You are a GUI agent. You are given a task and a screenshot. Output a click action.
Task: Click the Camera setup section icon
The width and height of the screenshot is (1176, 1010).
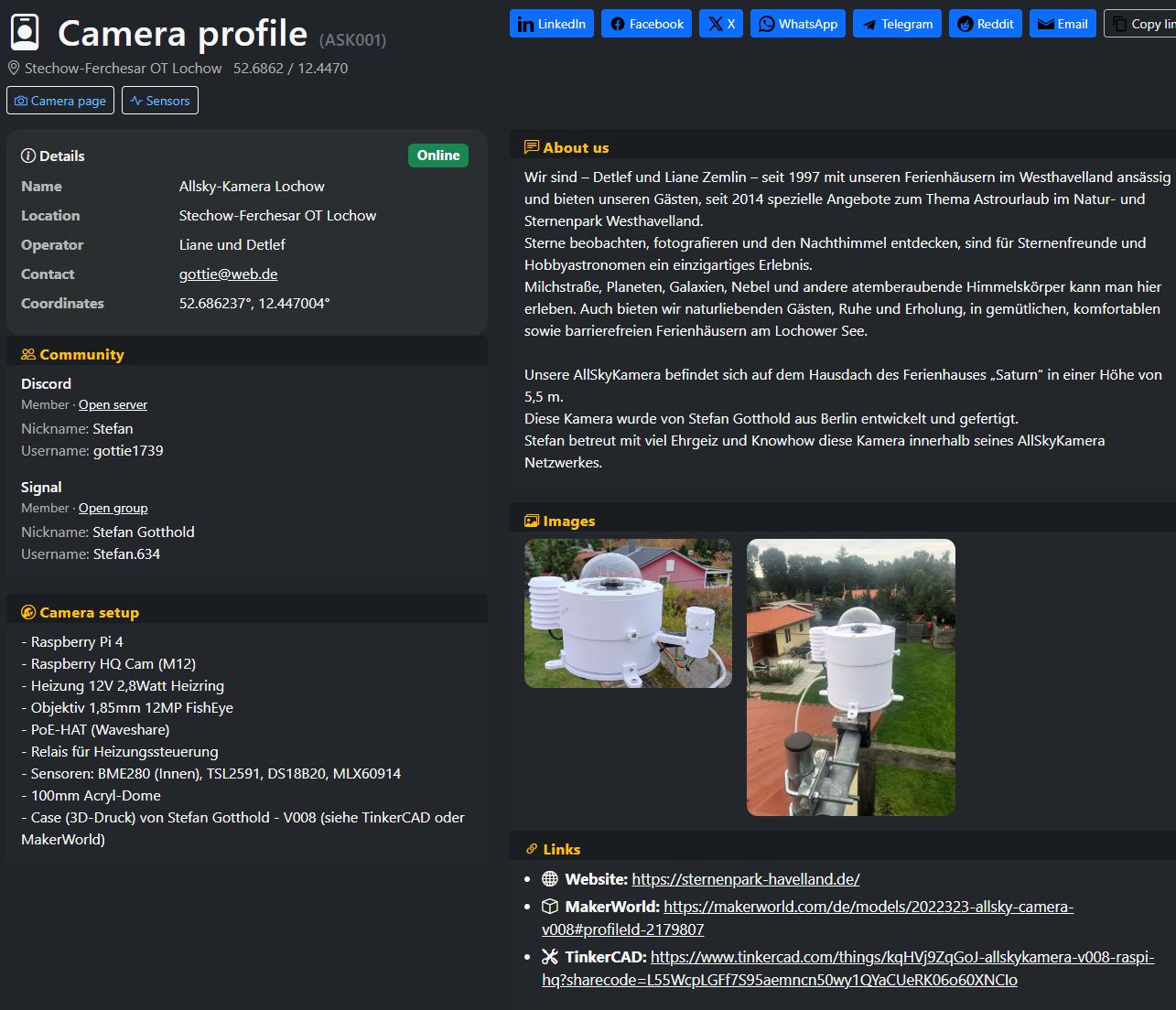[27, 612]
